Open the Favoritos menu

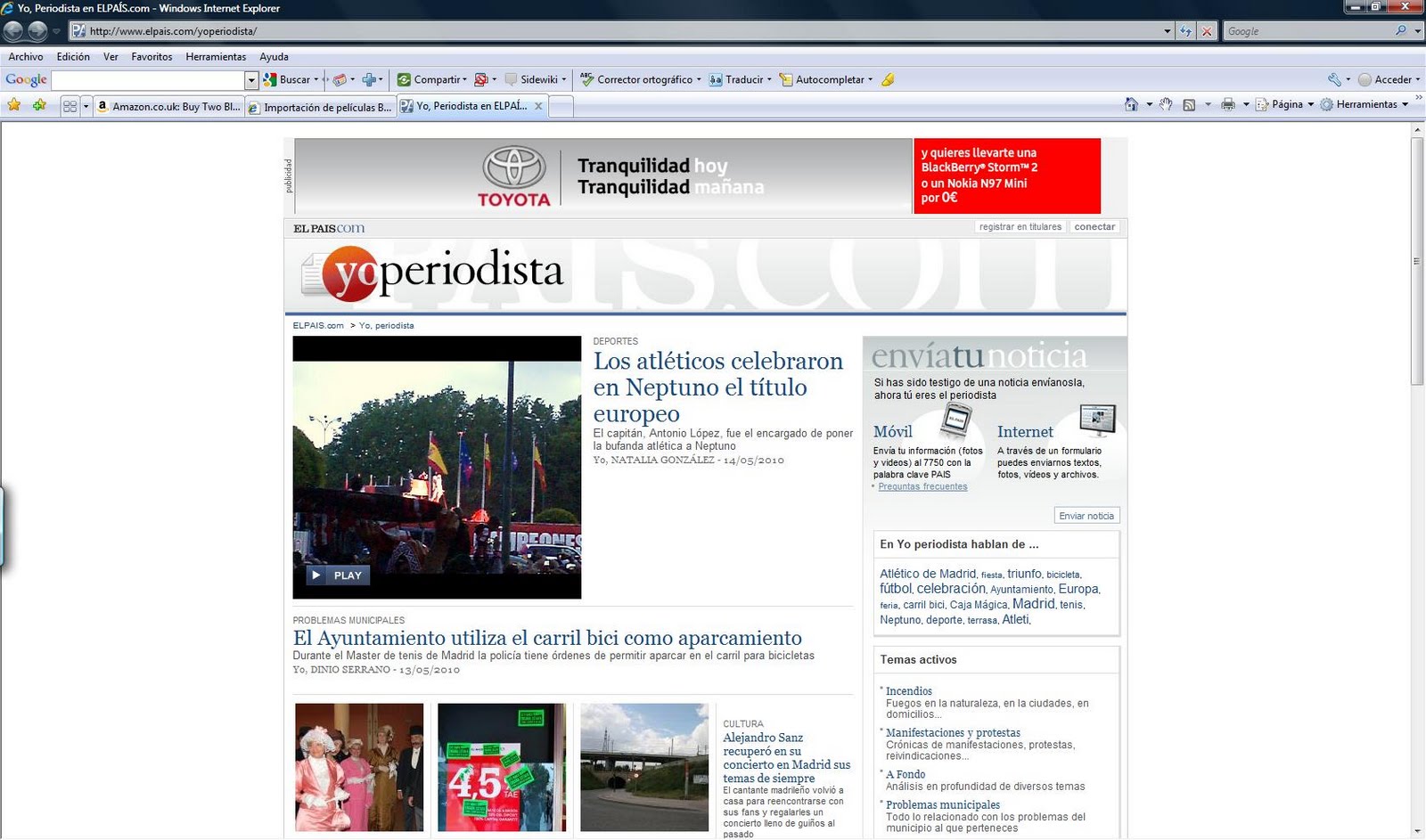pyautogui.click(x=152, y=56)
